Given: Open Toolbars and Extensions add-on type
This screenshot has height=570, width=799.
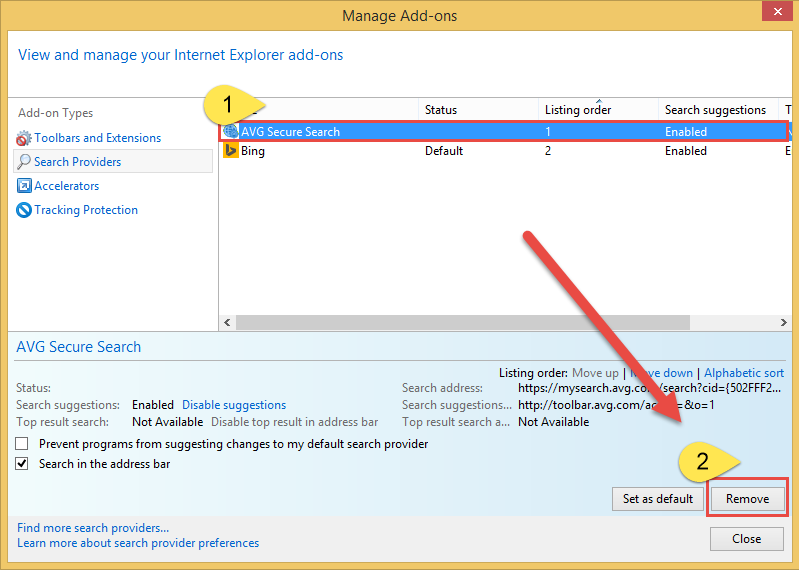Looking at the screenshot, I should tap(97, 138).
